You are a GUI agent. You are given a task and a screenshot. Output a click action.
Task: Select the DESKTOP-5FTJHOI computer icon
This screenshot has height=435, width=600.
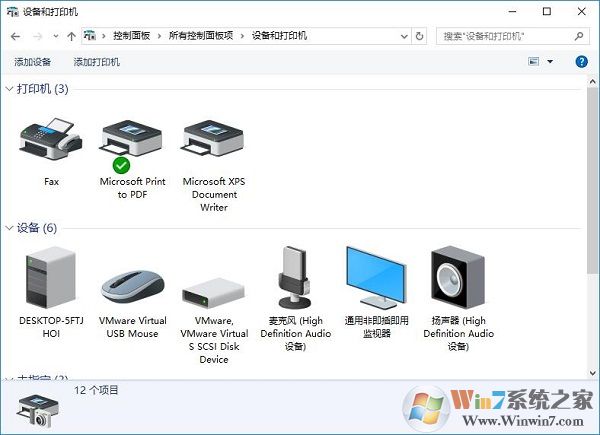(51, 277)
